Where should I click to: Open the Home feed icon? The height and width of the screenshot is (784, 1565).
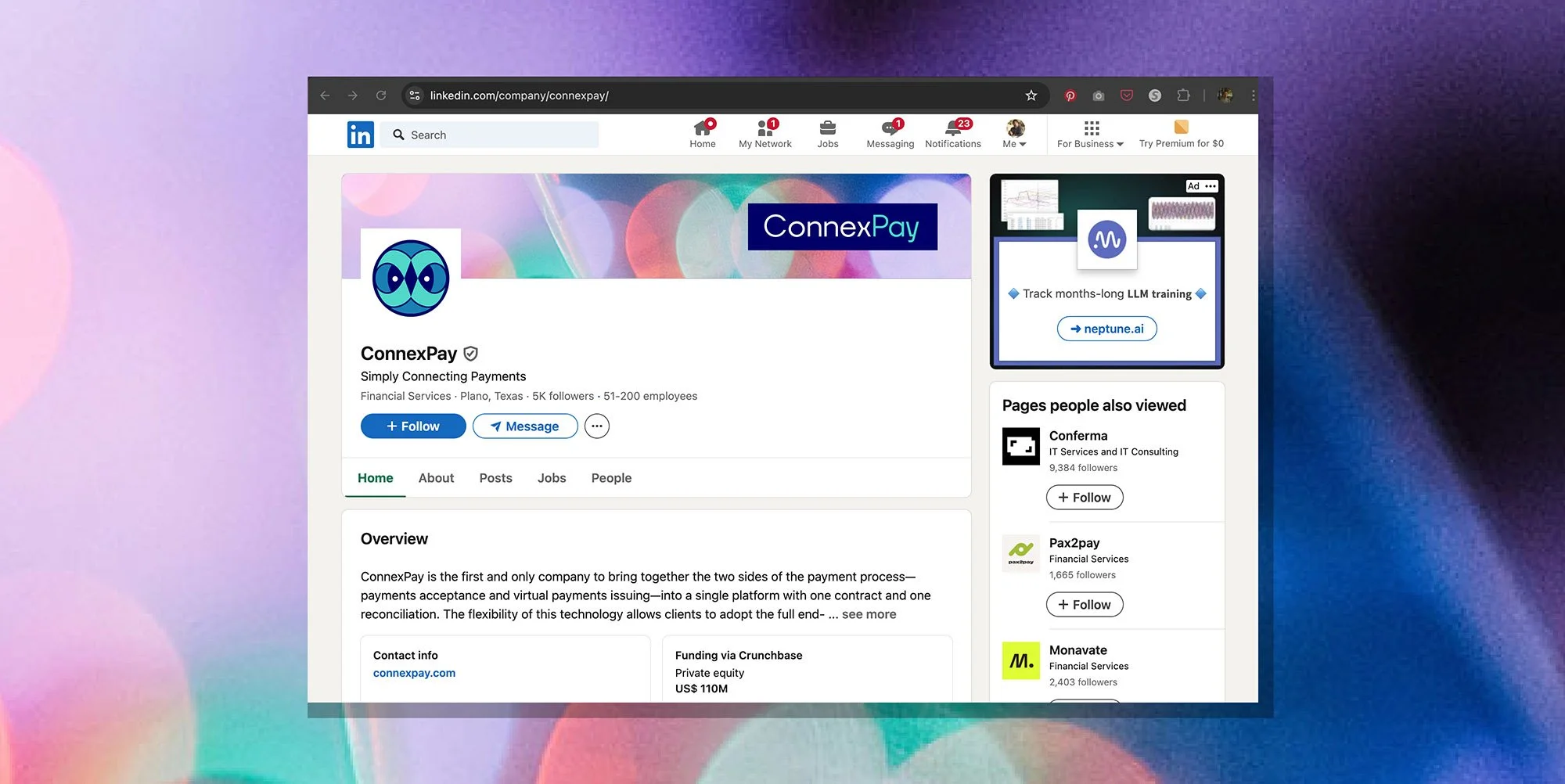[x=703, y=128]
